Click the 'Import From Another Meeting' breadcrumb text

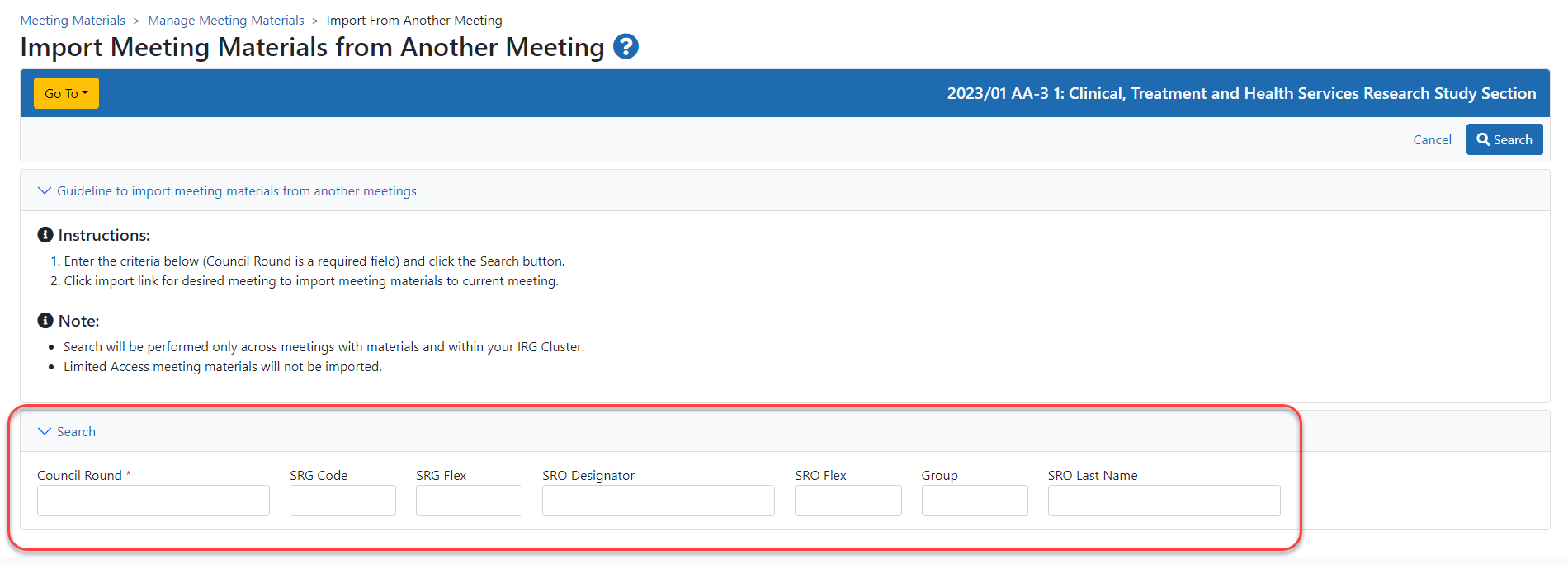[414, 21]
